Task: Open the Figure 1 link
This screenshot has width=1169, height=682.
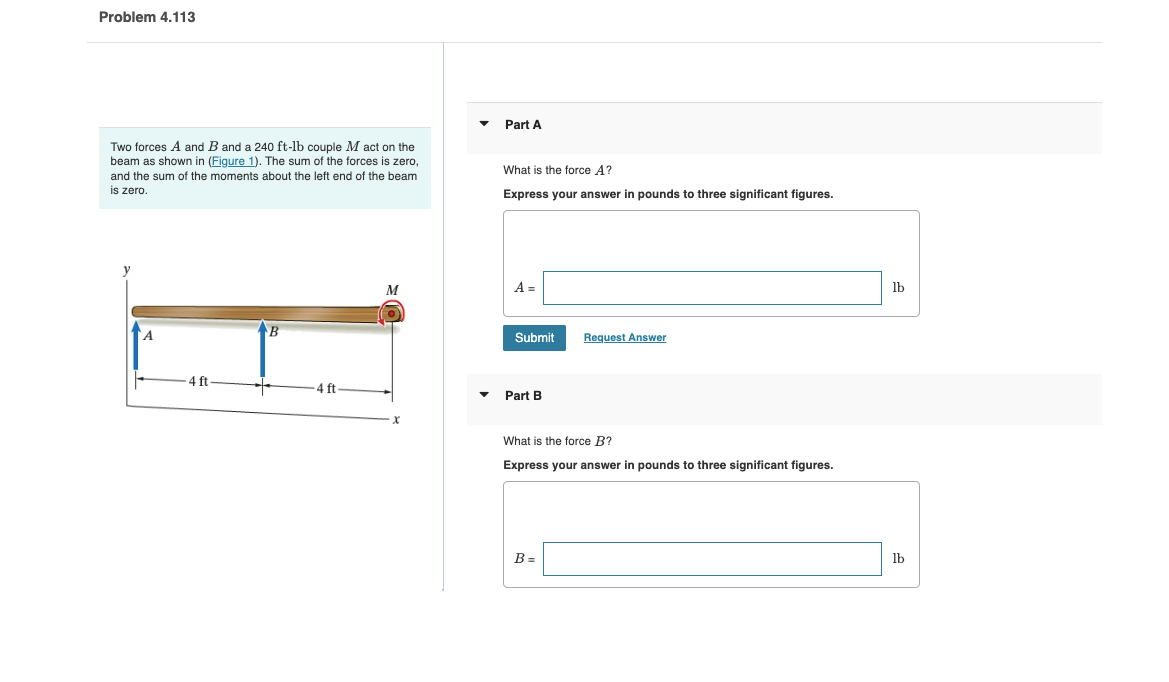Action: [231, 160]
